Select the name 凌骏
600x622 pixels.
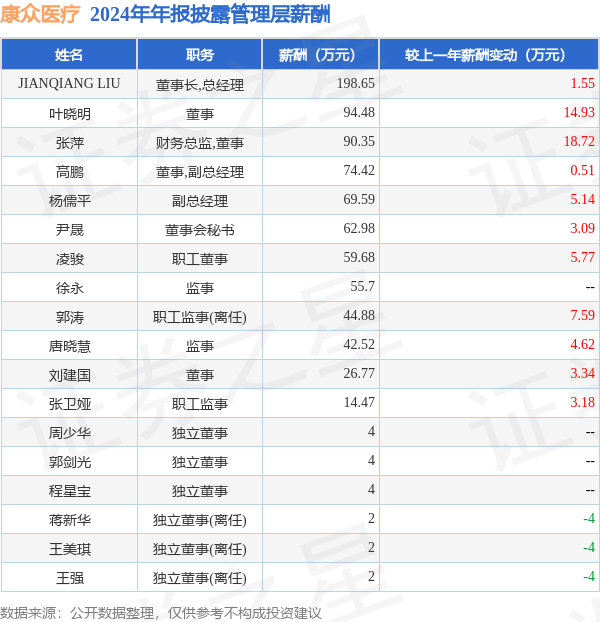pos(70,259)
